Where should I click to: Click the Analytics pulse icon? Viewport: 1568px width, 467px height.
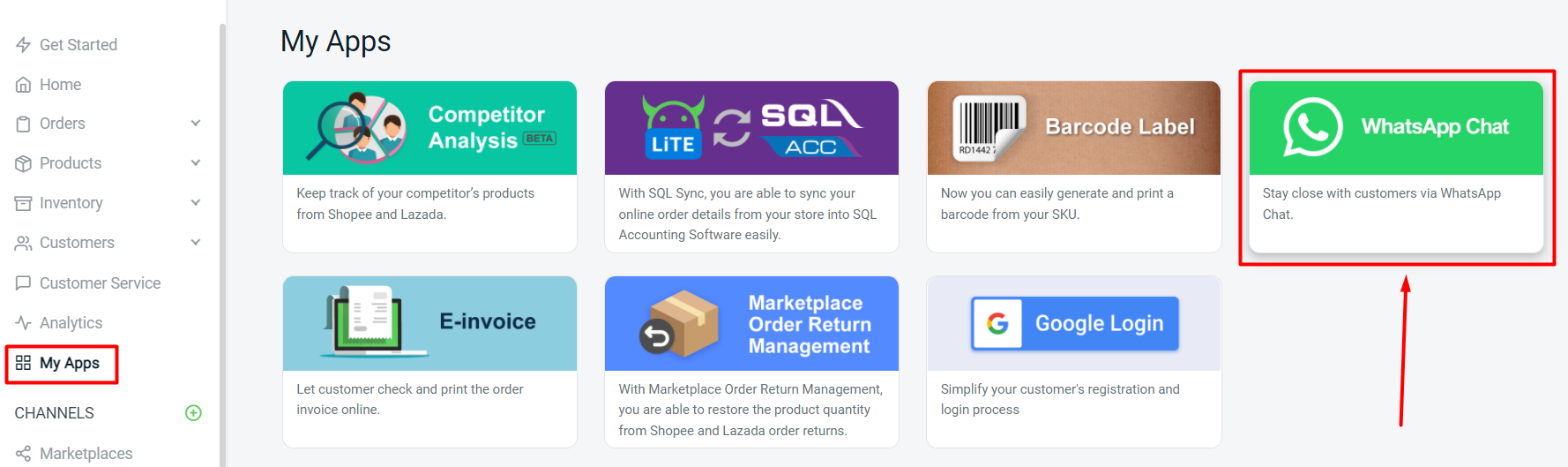23,323
